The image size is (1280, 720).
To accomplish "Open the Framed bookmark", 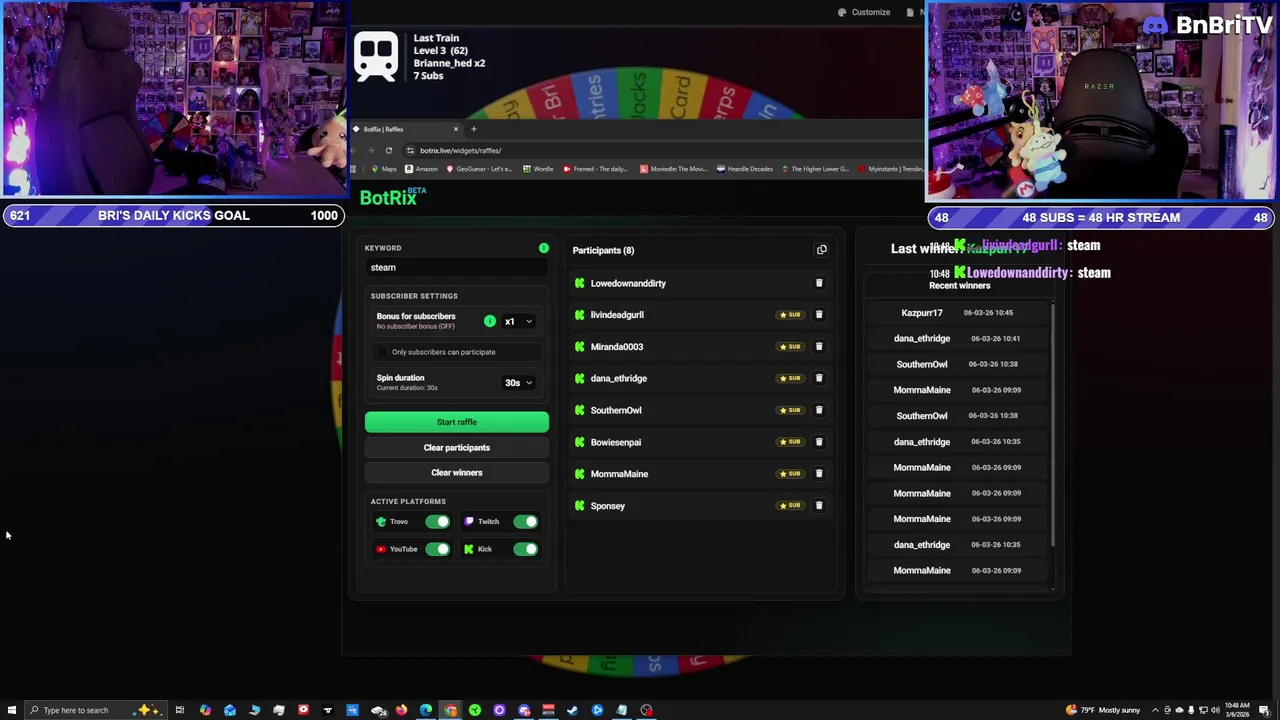I will coord(594,169).
